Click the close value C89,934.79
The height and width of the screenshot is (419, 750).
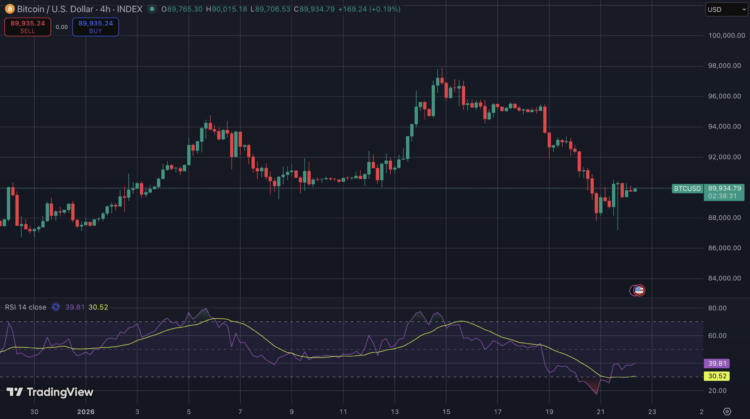click(314, 9)
